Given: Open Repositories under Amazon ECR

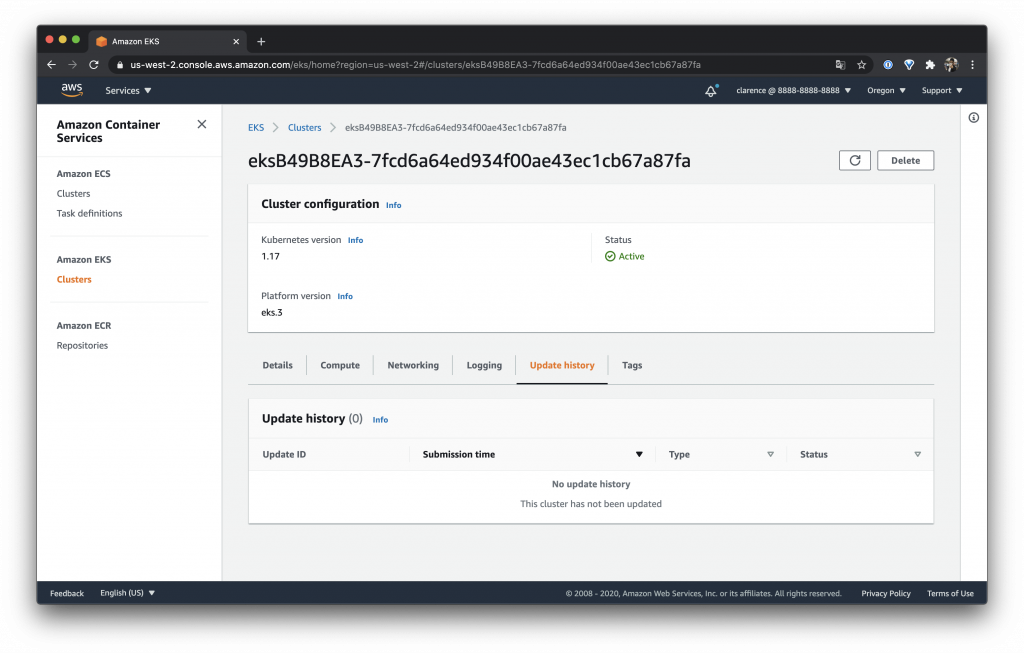Looking at the screenshot, I should click(82, 345).
